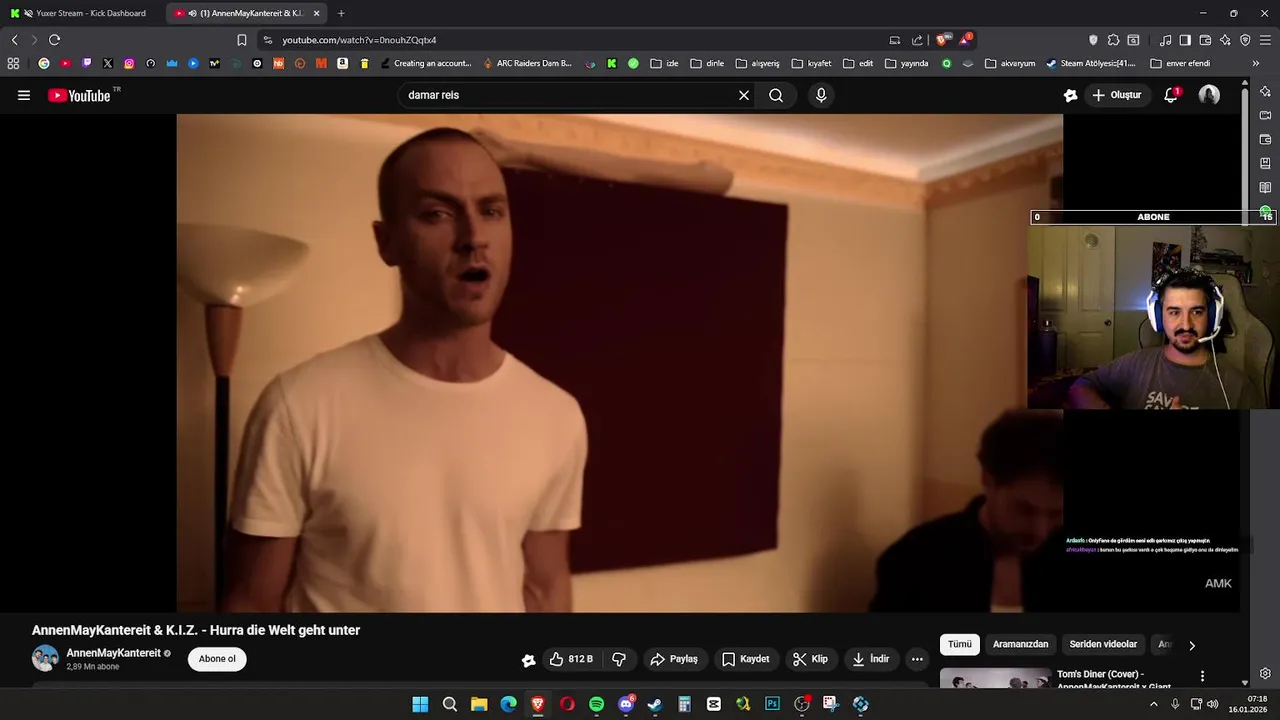Open more actions three-dot menu
The image size is (1280, 720).
click(917, 659)
